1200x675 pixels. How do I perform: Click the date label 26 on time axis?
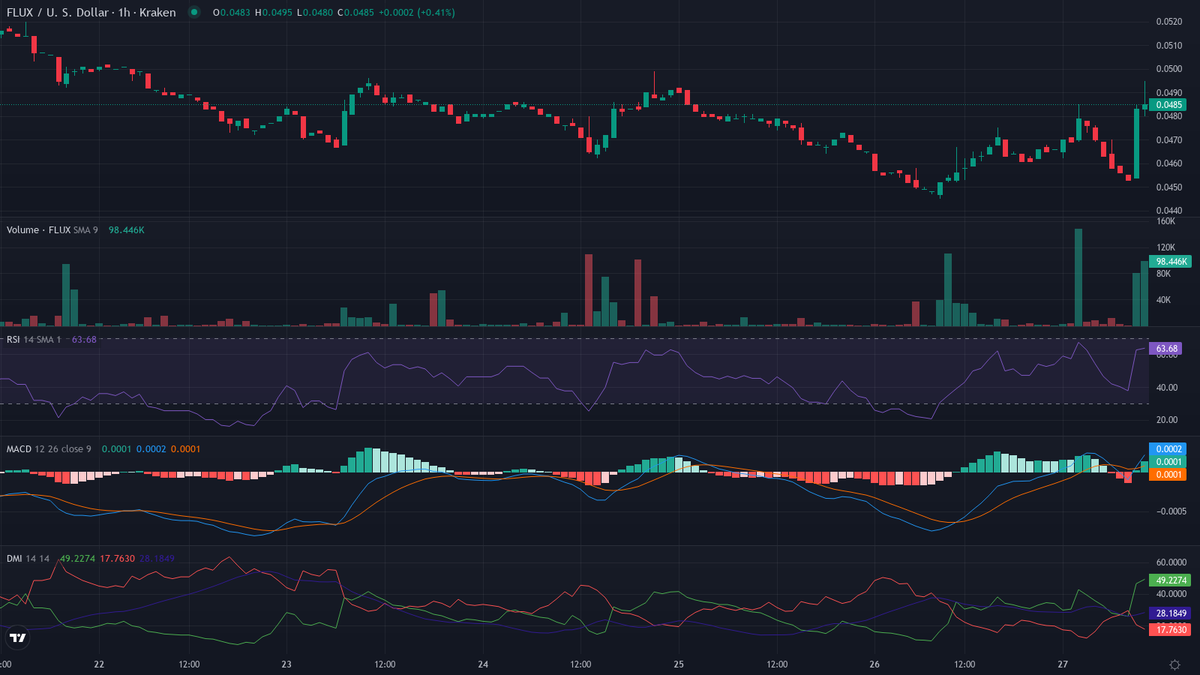pyautogui.click(x=875, y=664)
